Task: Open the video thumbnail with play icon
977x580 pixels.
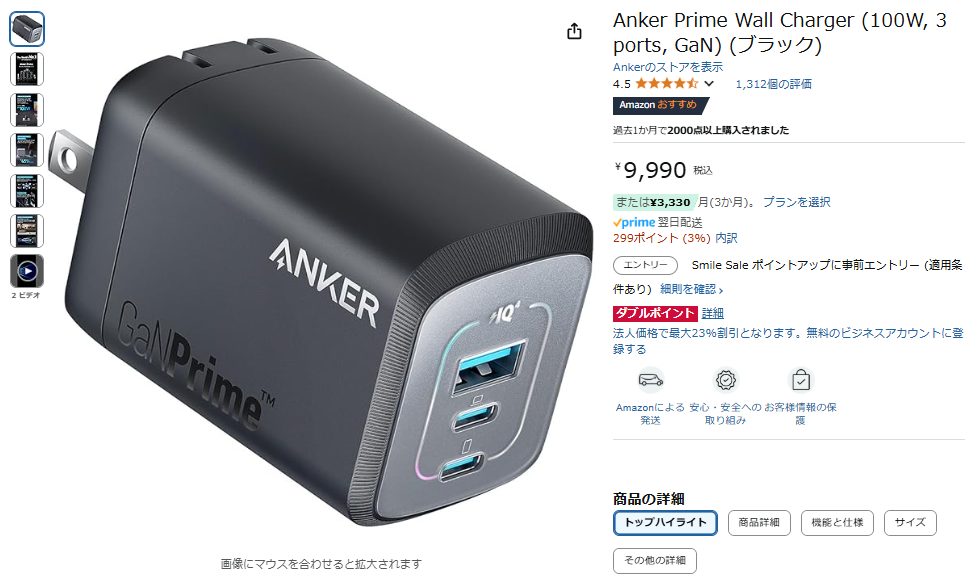Action: point(27,271)
